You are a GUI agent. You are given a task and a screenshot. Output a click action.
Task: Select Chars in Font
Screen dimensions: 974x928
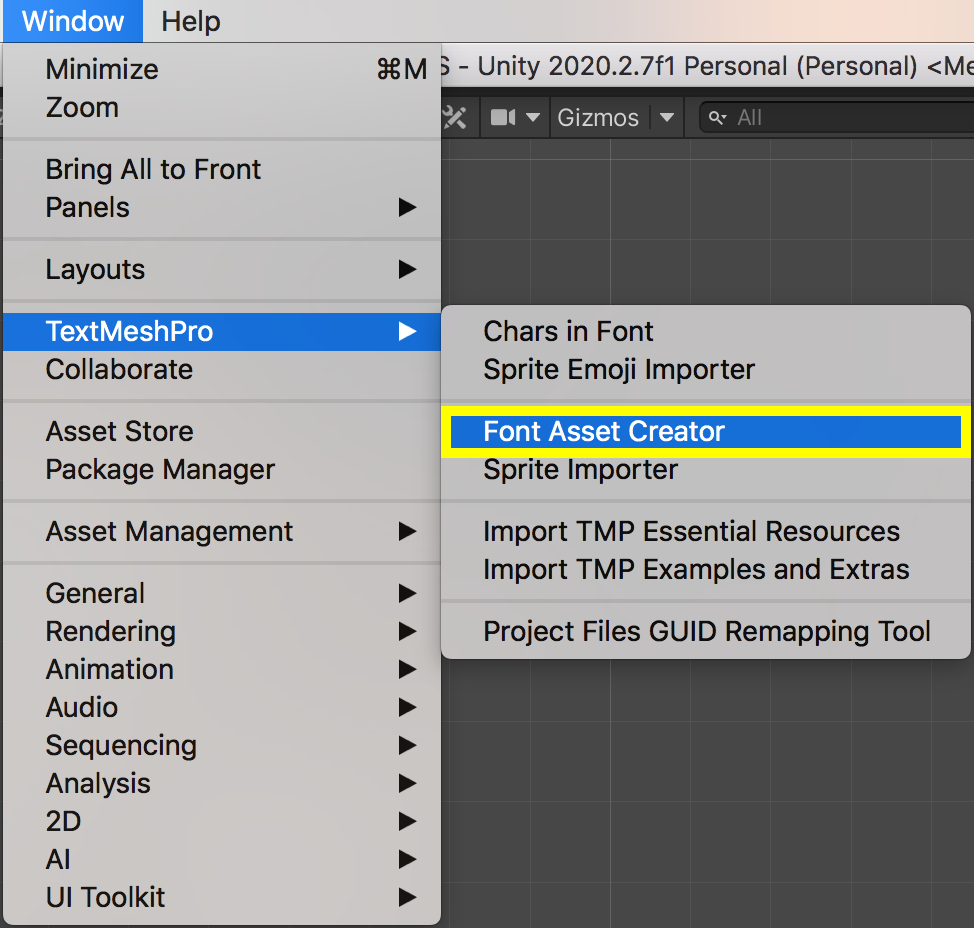706,332
